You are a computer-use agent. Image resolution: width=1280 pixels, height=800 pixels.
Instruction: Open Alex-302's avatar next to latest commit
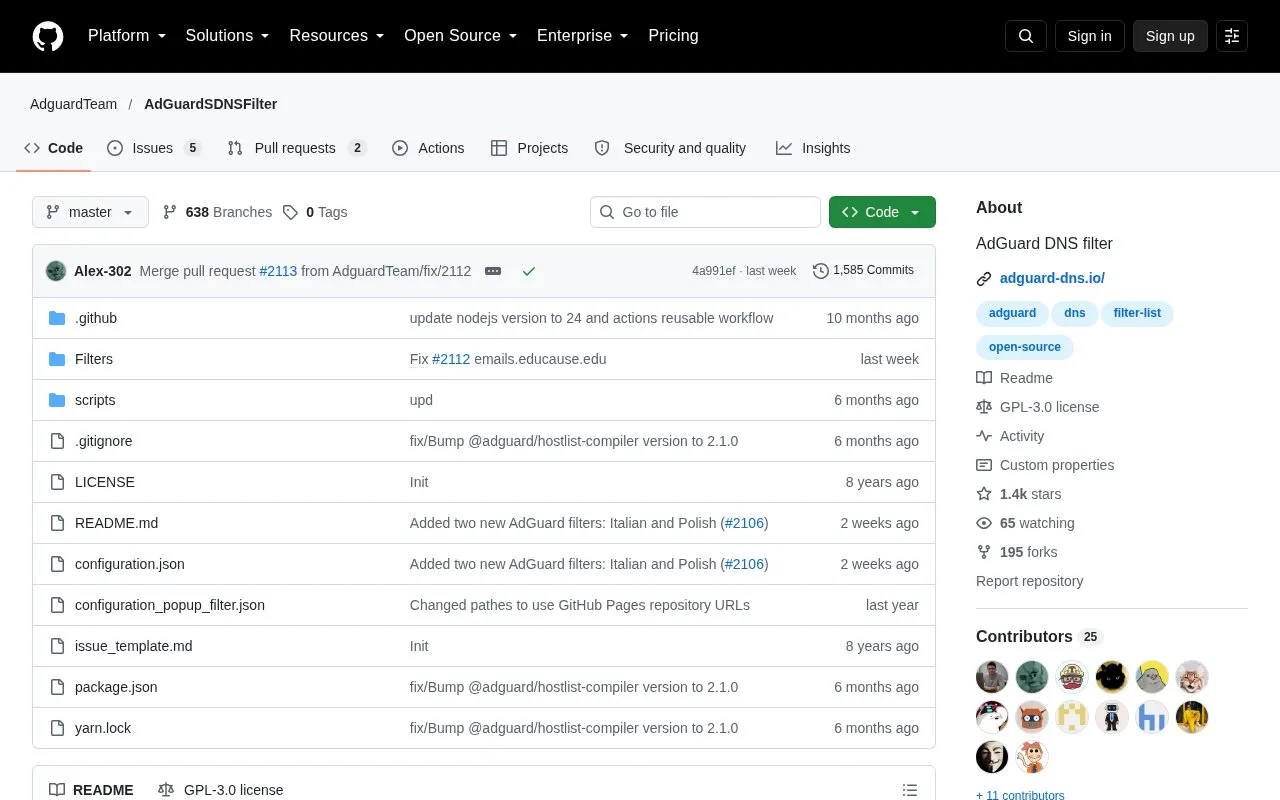[x=56, y=271]
